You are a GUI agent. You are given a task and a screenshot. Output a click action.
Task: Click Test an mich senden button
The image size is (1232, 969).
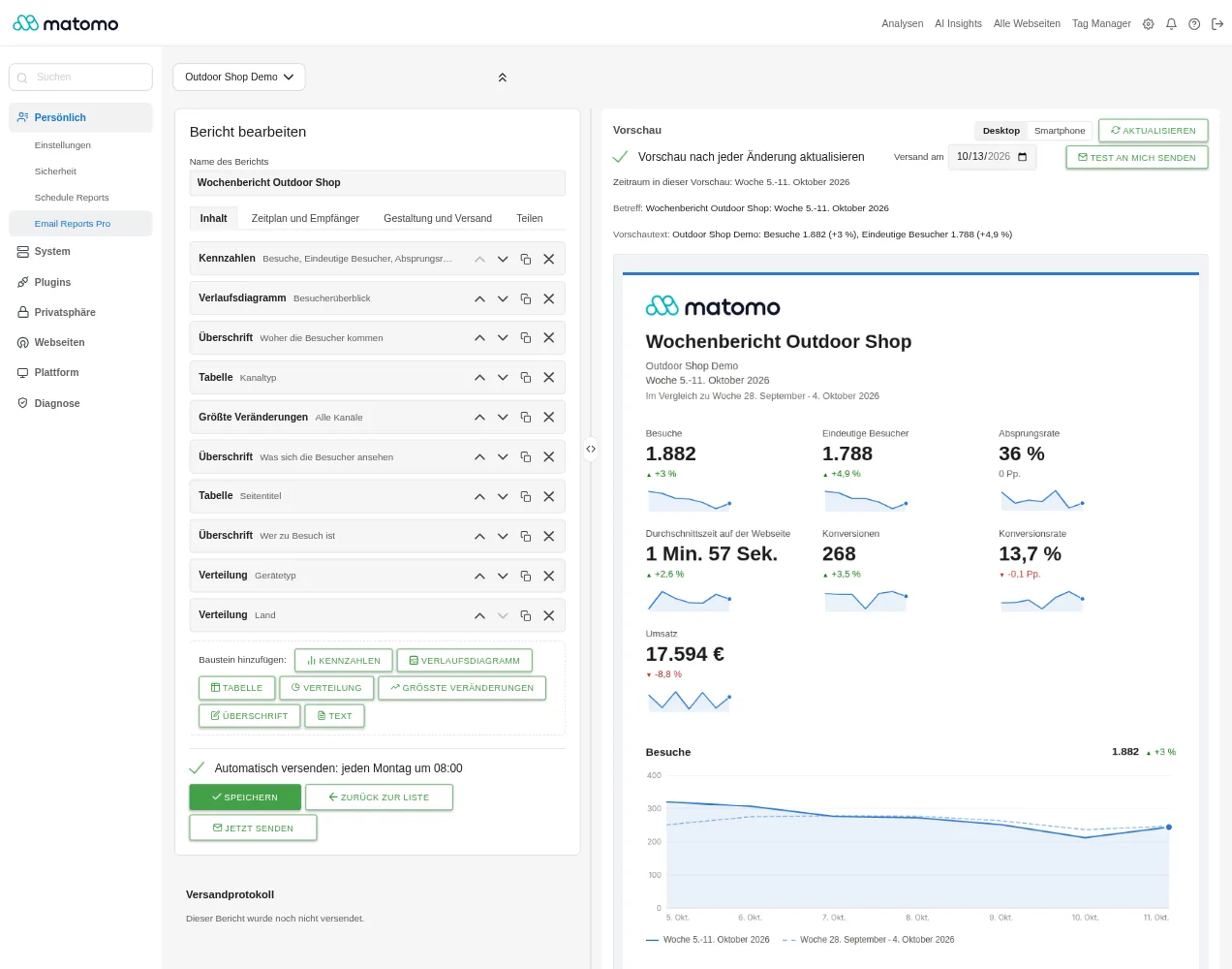(1137, 158)
